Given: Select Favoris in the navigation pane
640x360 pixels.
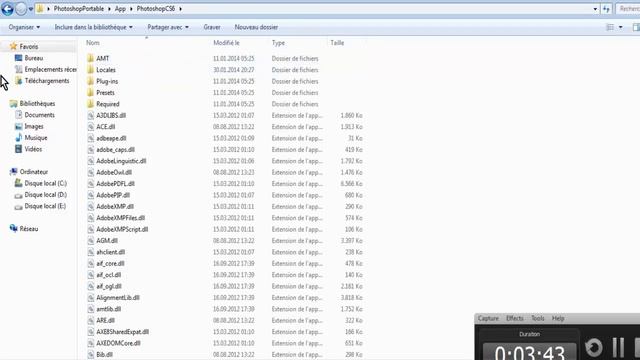Looking at the screenshot, I should click(x=29, y=47).
